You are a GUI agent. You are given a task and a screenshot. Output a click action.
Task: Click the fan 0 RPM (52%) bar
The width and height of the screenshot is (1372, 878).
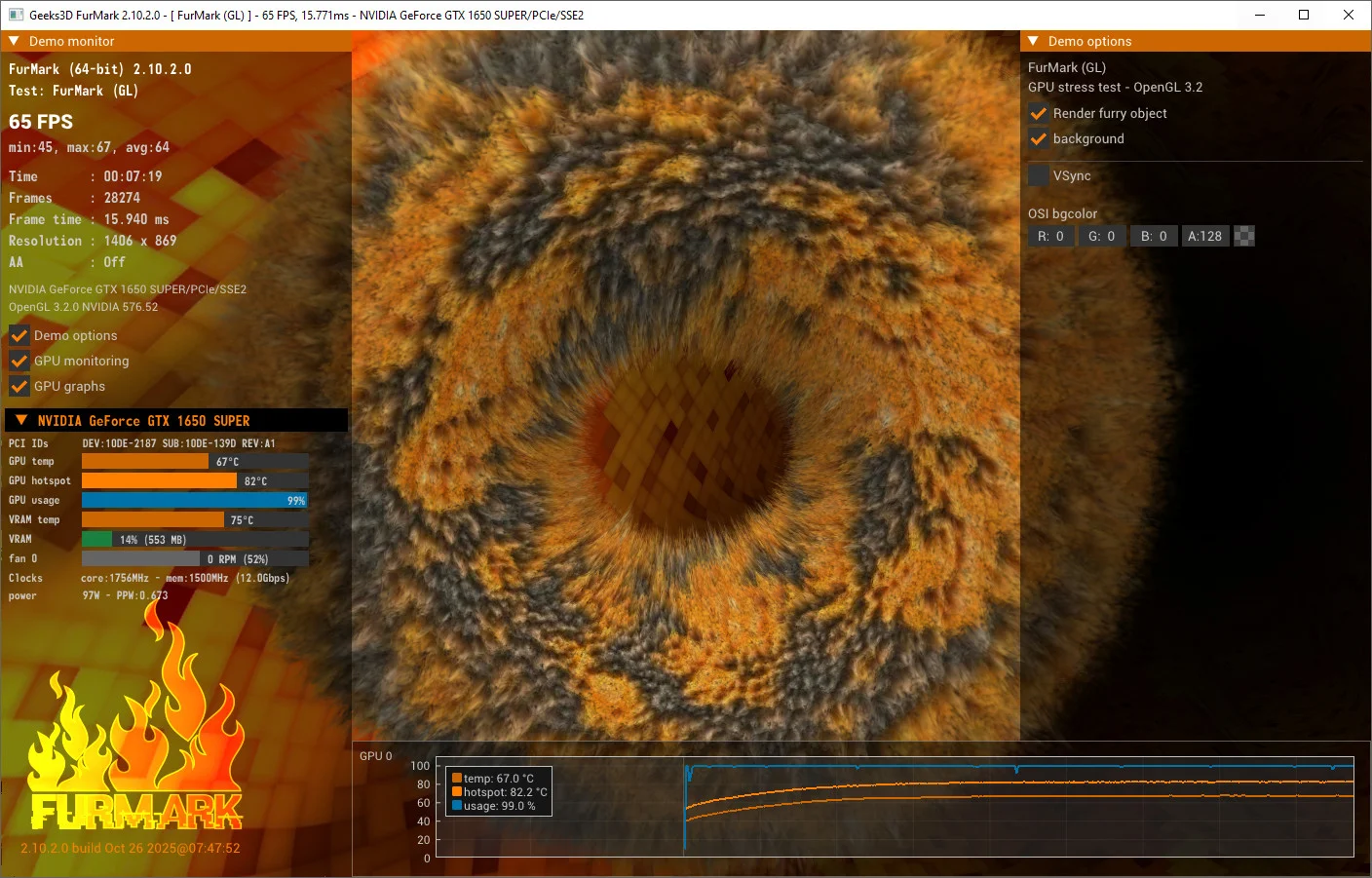tap(195, 558)
